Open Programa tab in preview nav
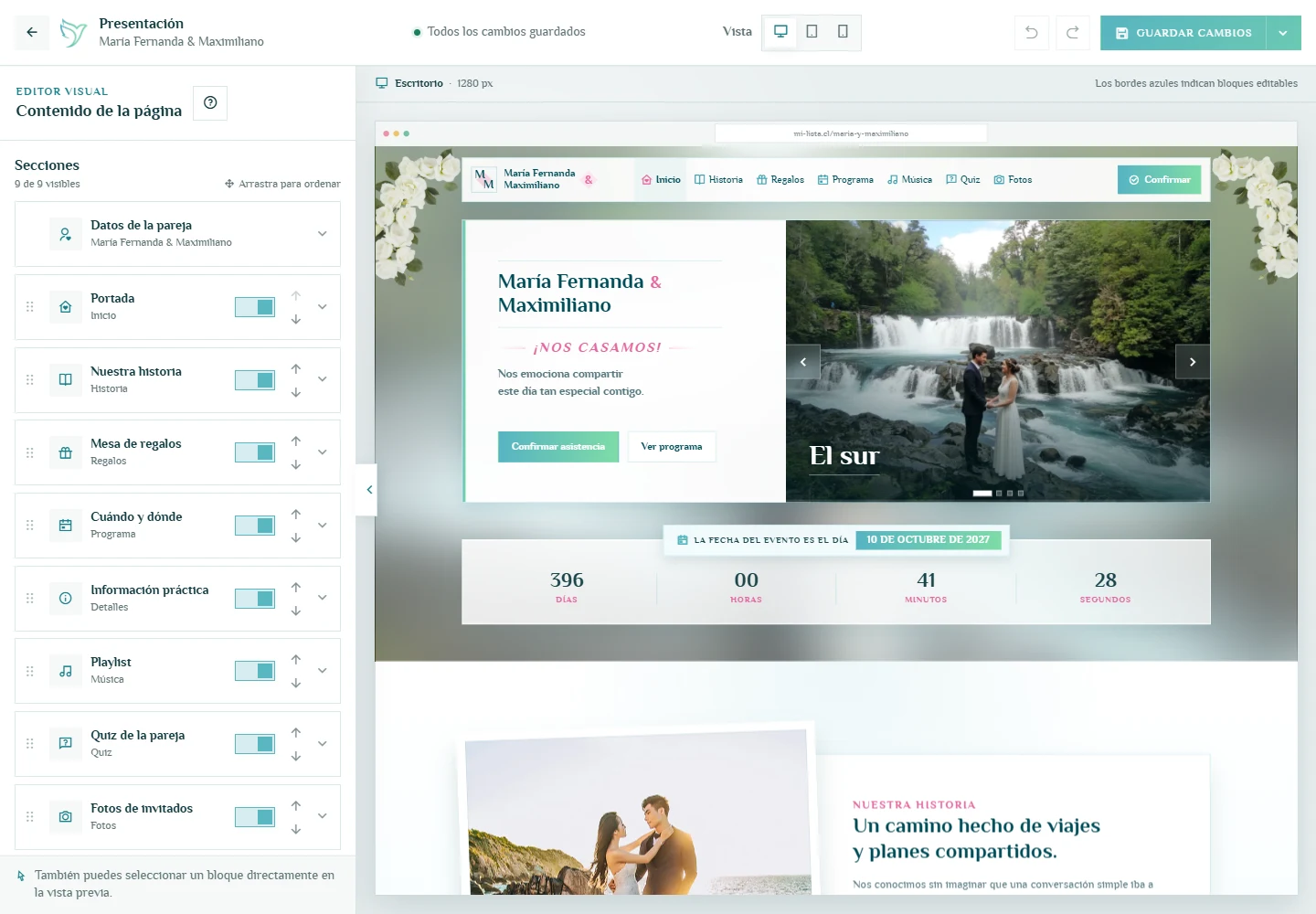1316x914 pixels. click(845, 180)
